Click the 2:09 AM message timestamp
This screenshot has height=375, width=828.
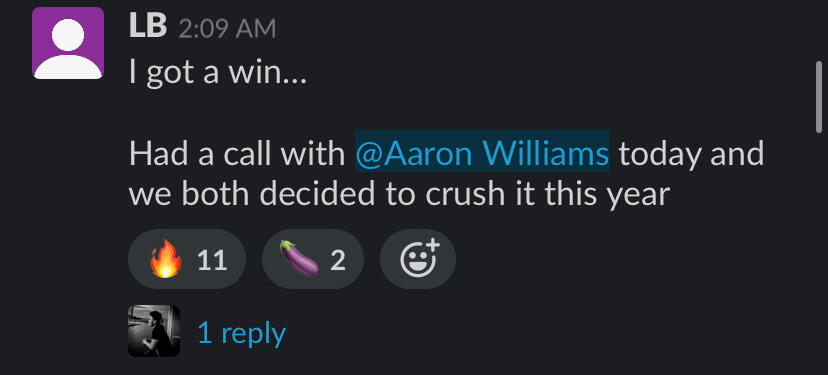click(x=227, y=29)
